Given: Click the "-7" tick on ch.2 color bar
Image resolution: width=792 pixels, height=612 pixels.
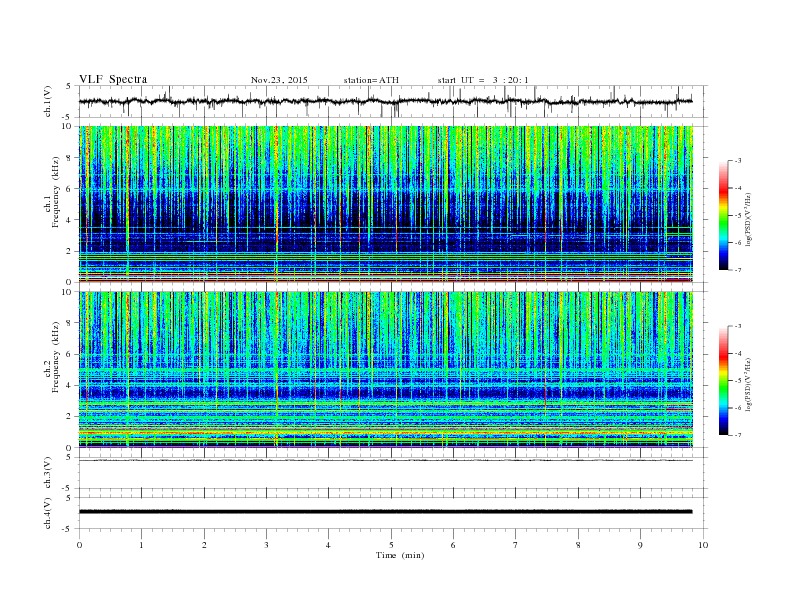Looking at the screenshot, I should tap(737, 435).
